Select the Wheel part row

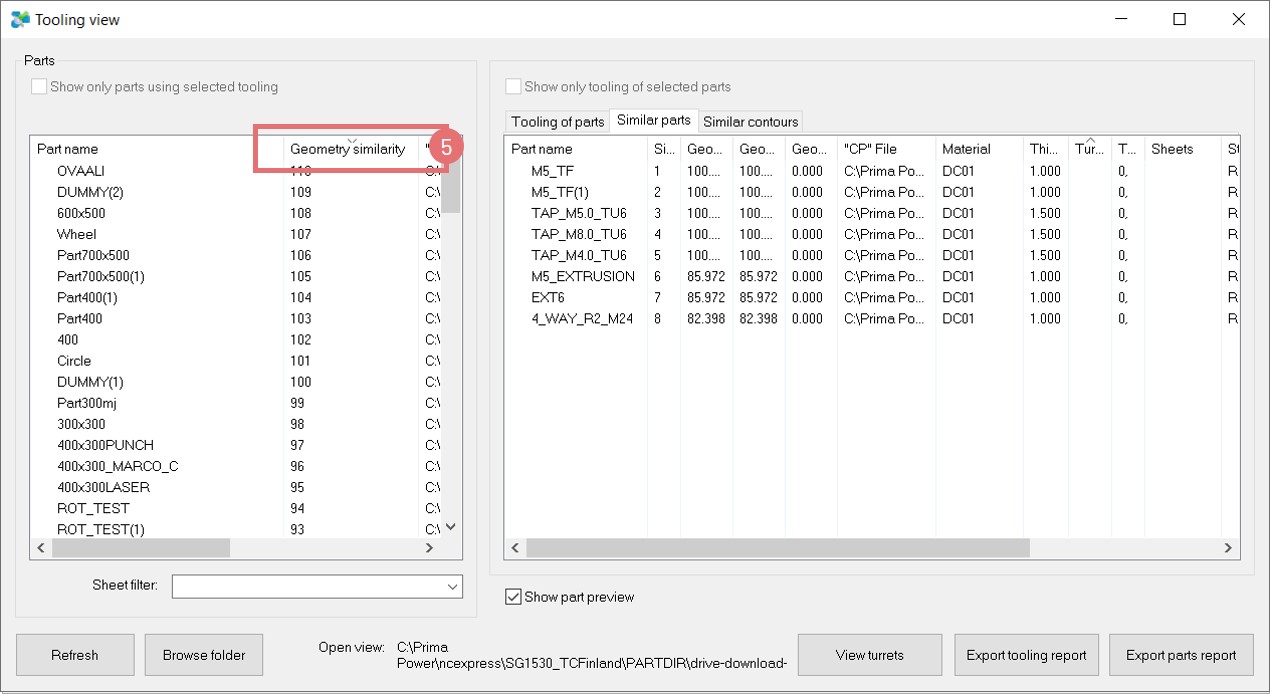pyautogui.click(x=77, y=234)
